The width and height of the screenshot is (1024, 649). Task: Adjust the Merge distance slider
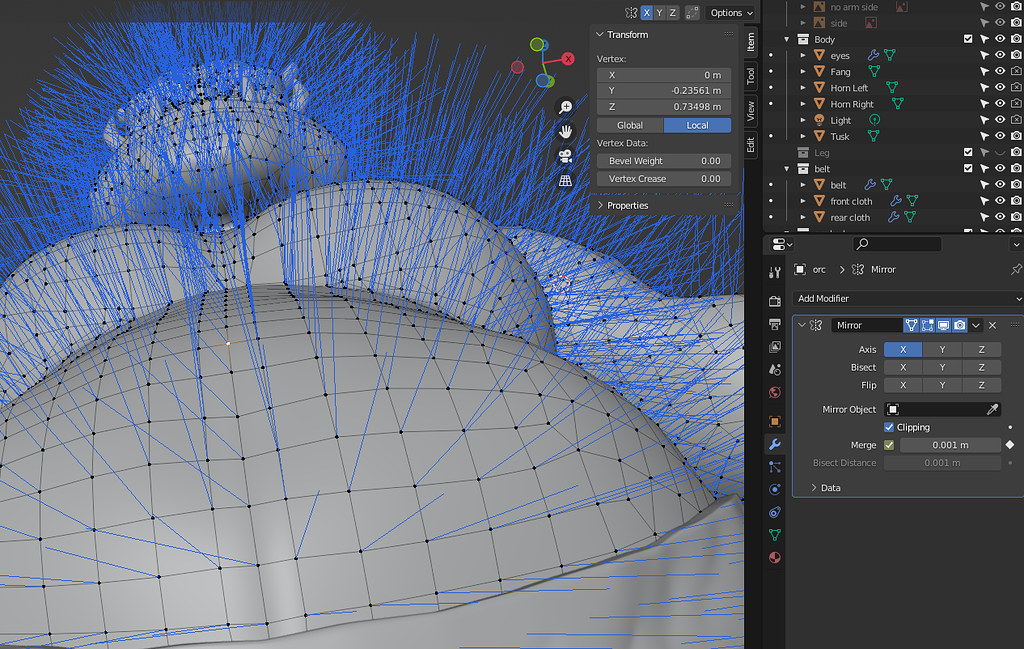(x=950, y=445)
